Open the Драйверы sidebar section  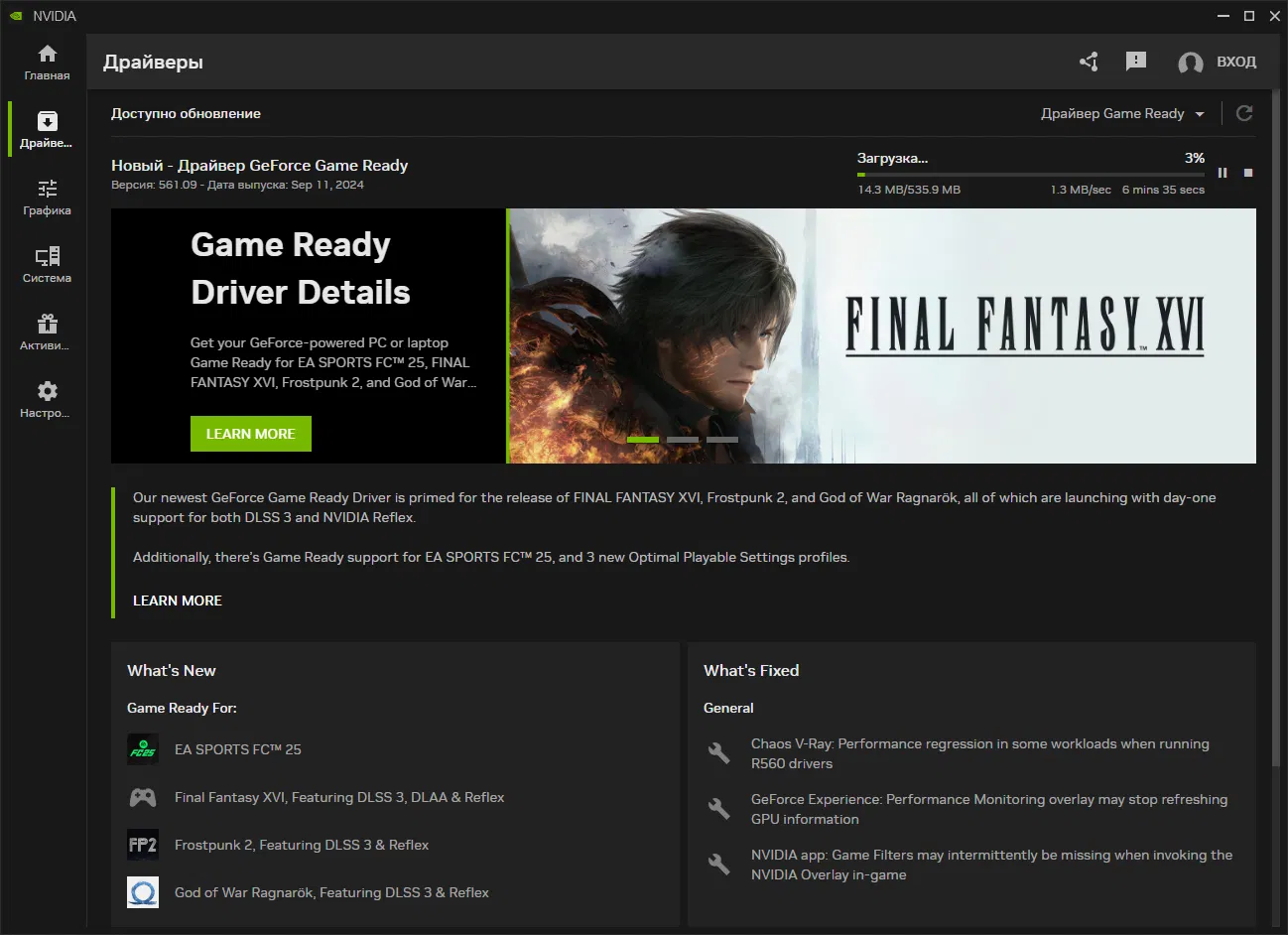pyautogui.click(x=47, y=130)
